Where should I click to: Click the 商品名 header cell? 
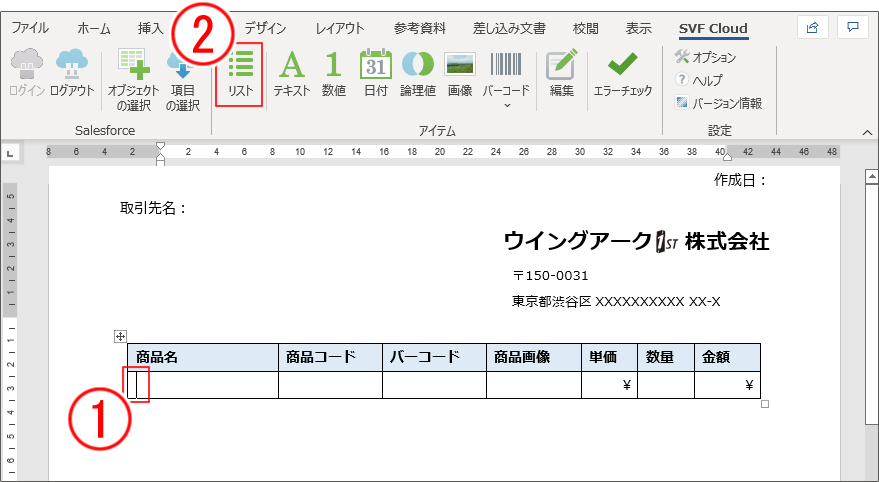[203, 357]
